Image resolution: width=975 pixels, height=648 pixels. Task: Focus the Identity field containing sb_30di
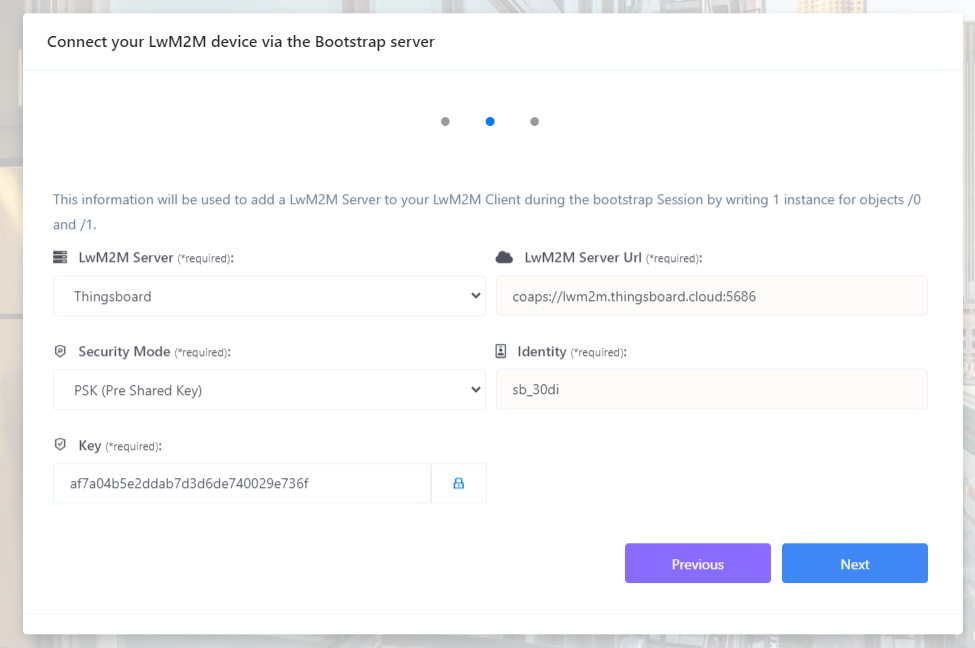point(712,389)
